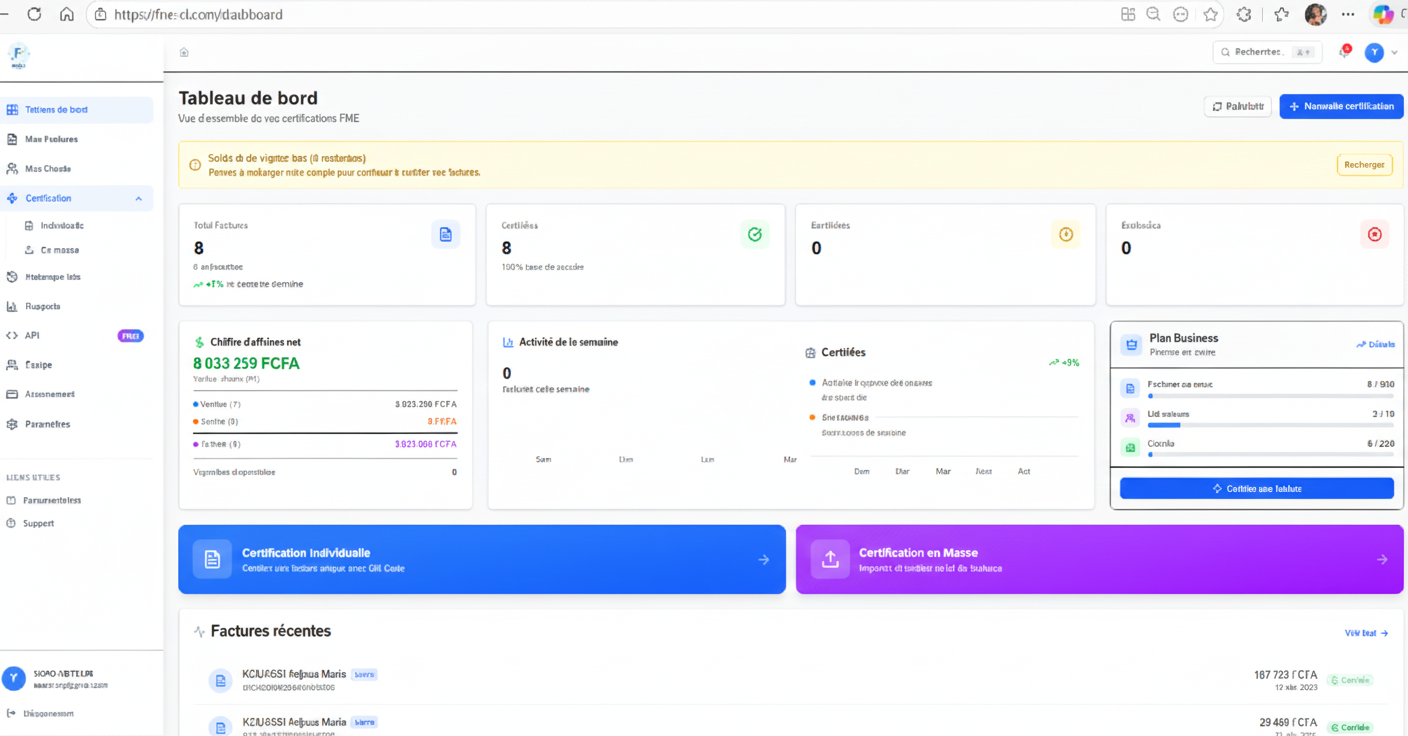Click Recharger in the yellow warning banner

[x=1364, y=165]
